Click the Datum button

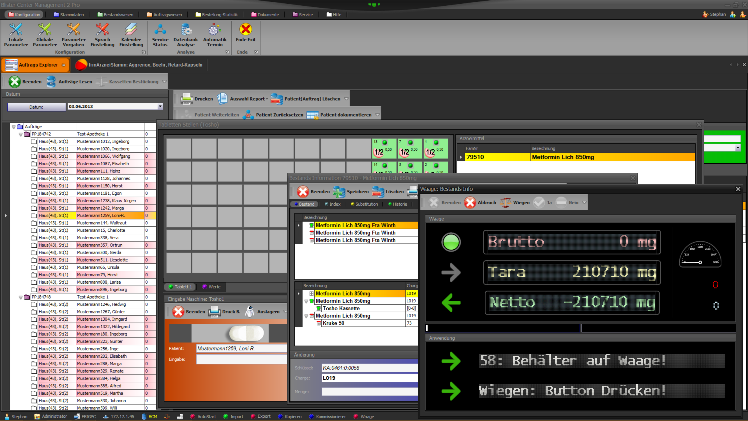point(37,107)
